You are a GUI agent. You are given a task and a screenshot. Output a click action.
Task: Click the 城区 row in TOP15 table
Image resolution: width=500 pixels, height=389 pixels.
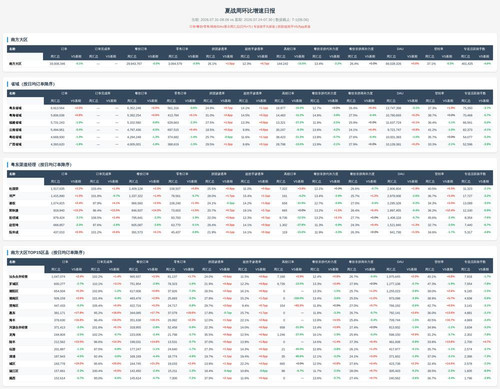coord(250,364)
